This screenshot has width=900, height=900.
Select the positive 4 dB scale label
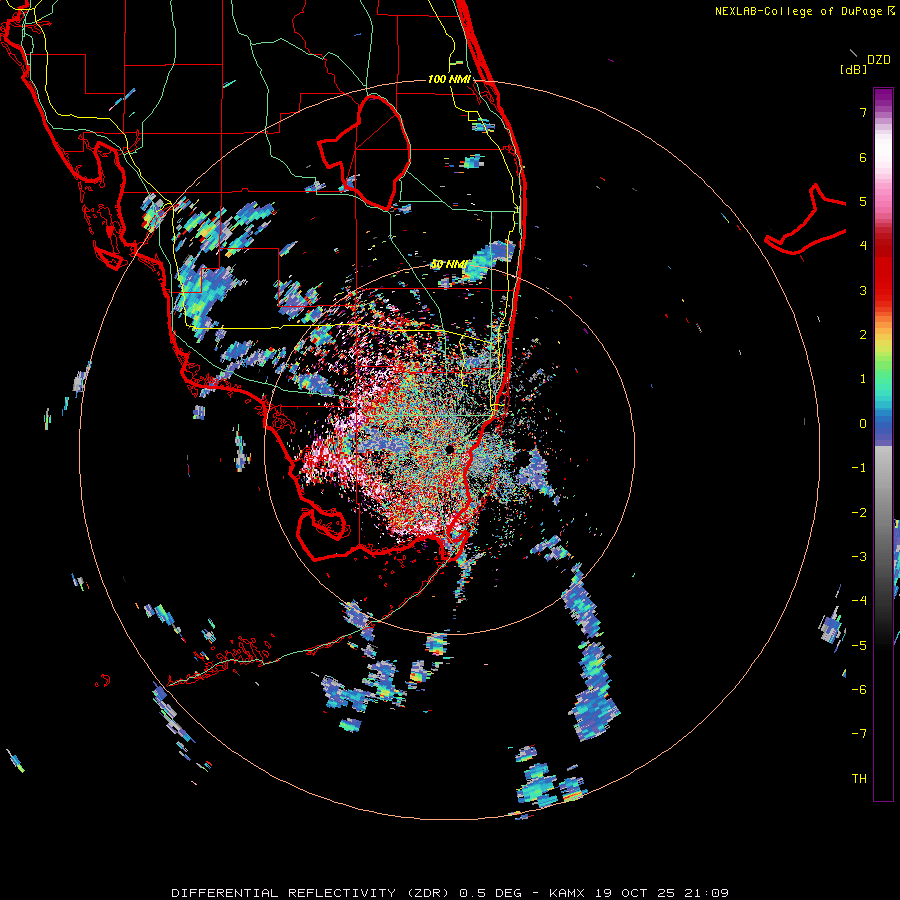click(863, 246)
